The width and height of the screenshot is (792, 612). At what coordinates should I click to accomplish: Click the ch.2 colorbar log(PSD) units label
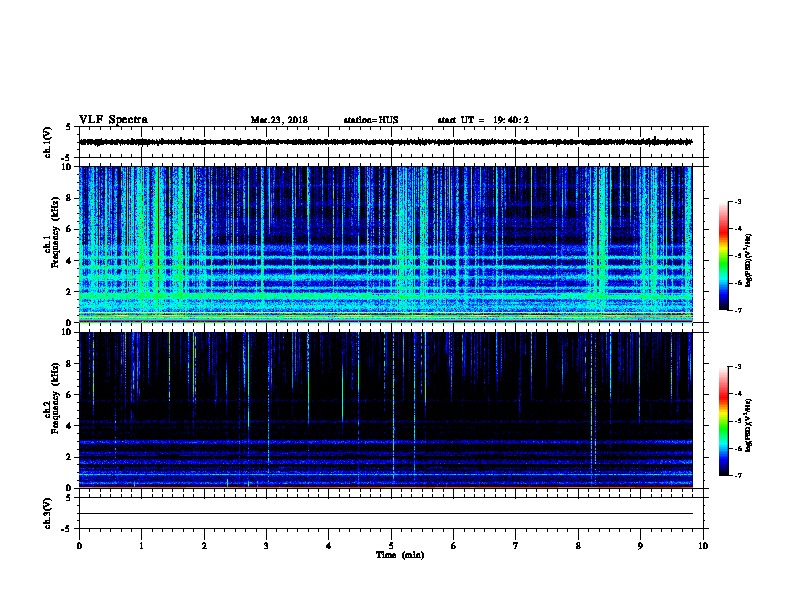point(749,425)
